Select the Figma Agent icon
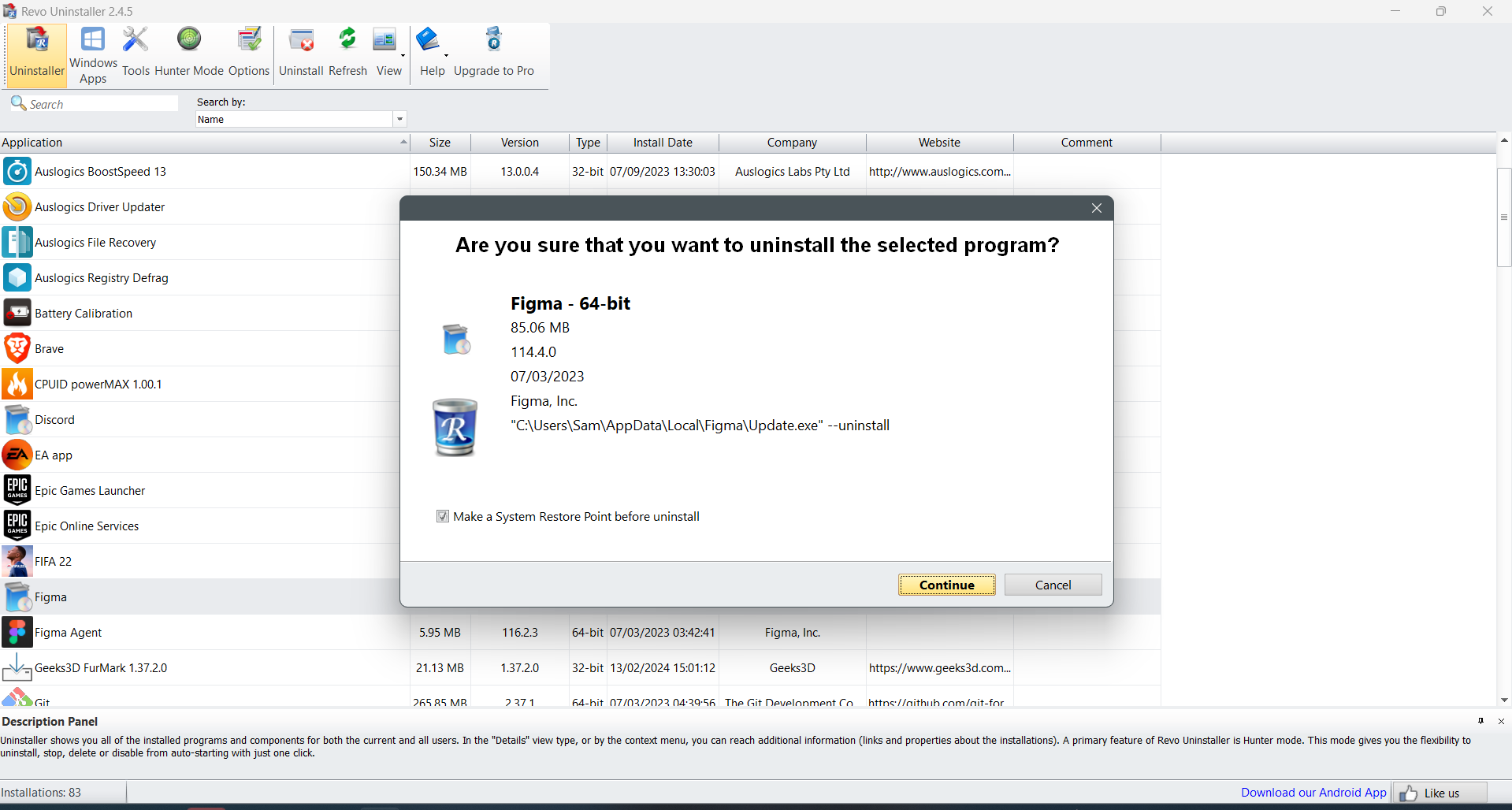This screenshot has width=1512, height=810. tap(17, 632)
